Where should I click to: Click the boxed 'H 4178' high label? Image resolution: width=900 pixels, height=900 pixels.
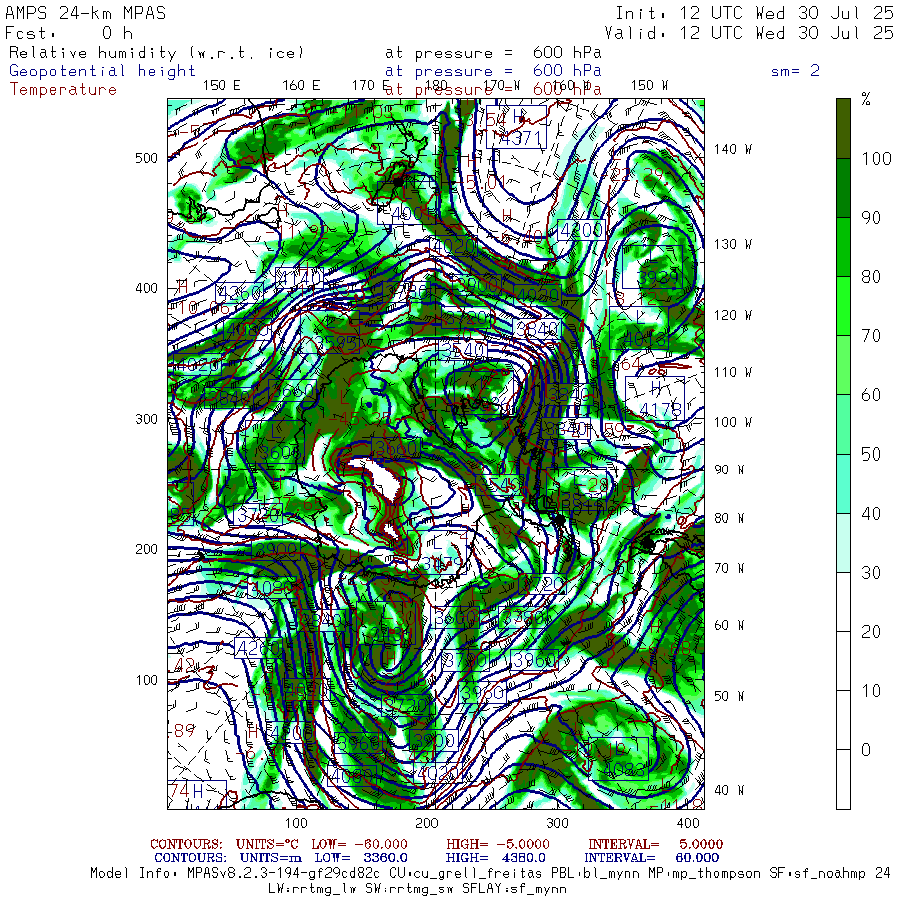[x=655, y=398]
